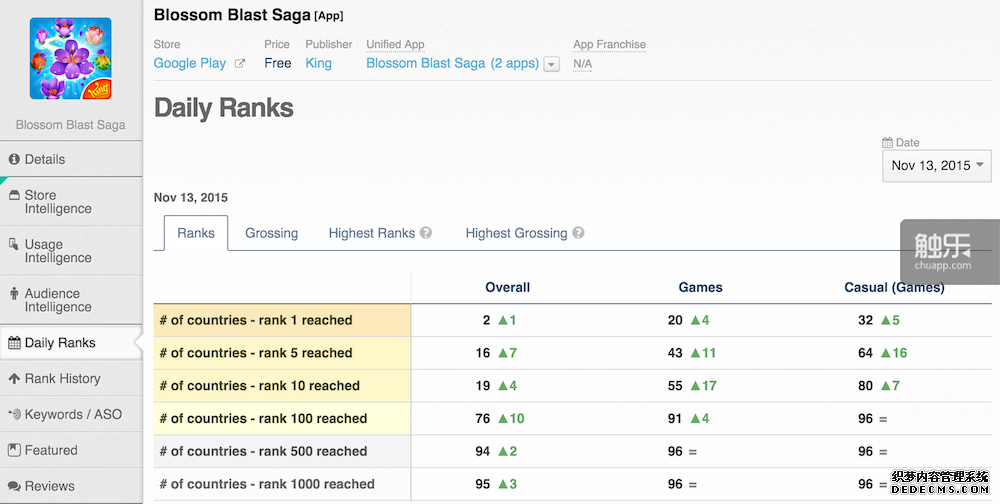This screenshot has height=504, width=1000.
Task: Click the Unified App label
Action: click(395, 44)
